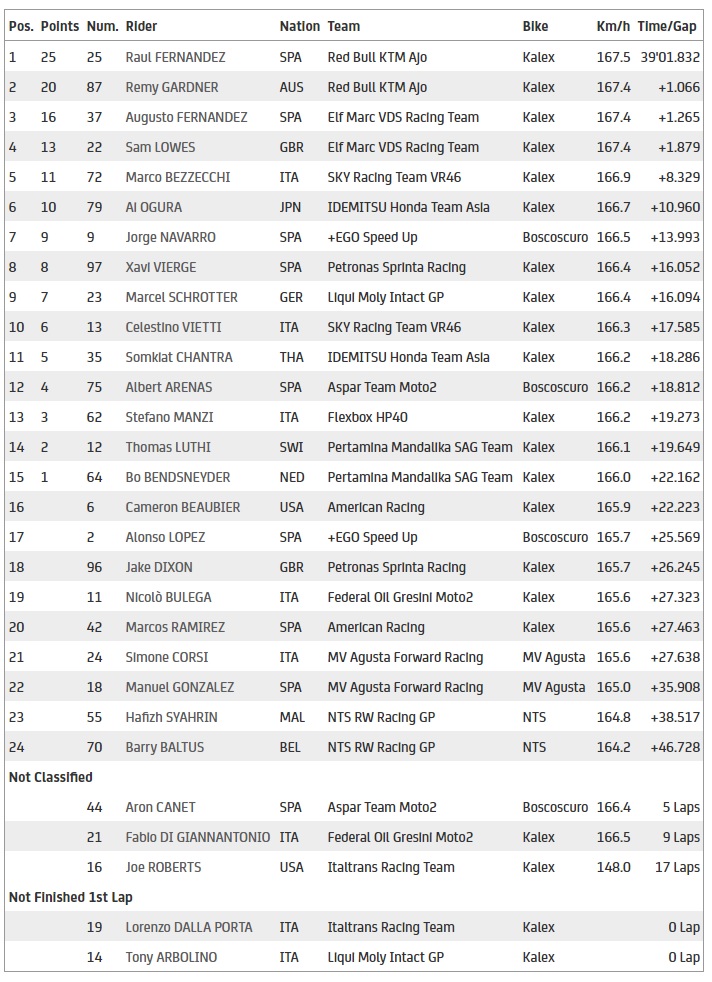
Task: Click the Rider column header
Action: pos(141,26)
